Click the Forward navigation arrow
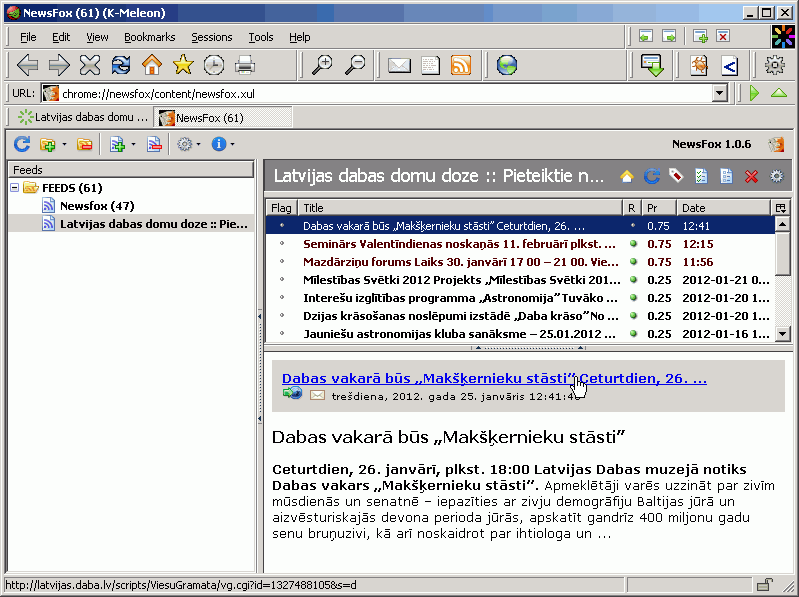The width and height of the screenshot is (799, 597). (x=59, y=65)
